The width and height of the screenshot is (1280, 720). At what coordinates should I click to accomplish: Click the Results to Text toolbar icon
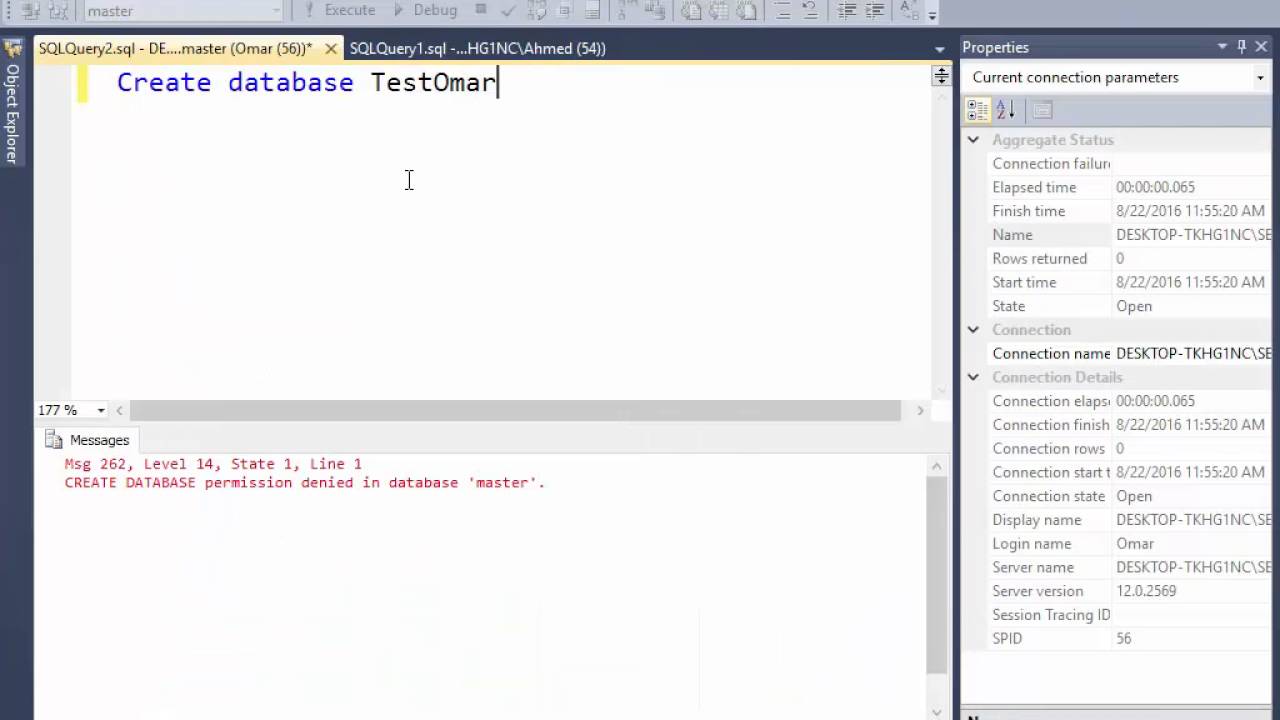coord(691,10)
